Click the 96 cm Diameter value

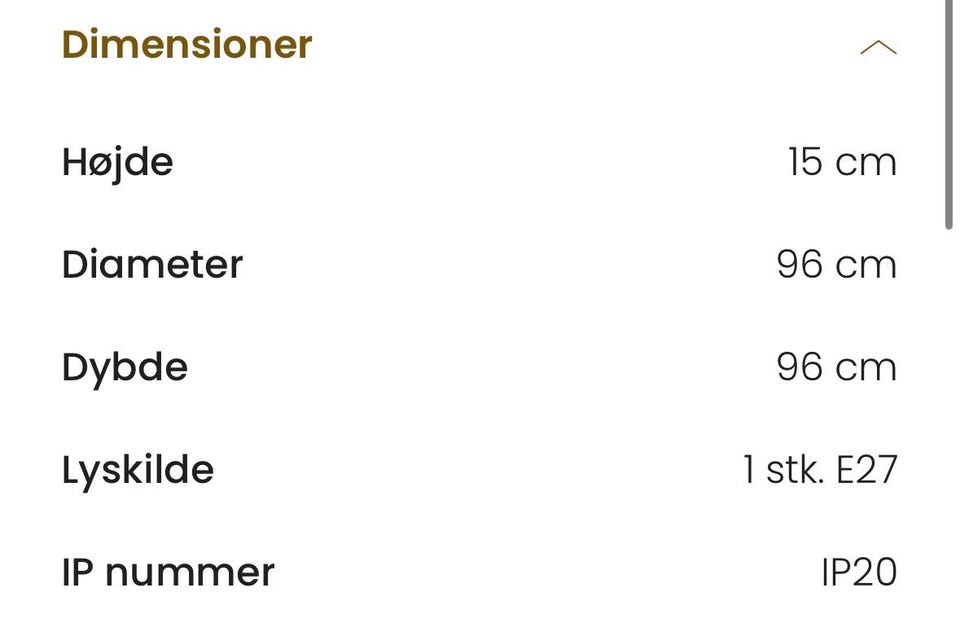pyautogui.click(x=836, y=265)
